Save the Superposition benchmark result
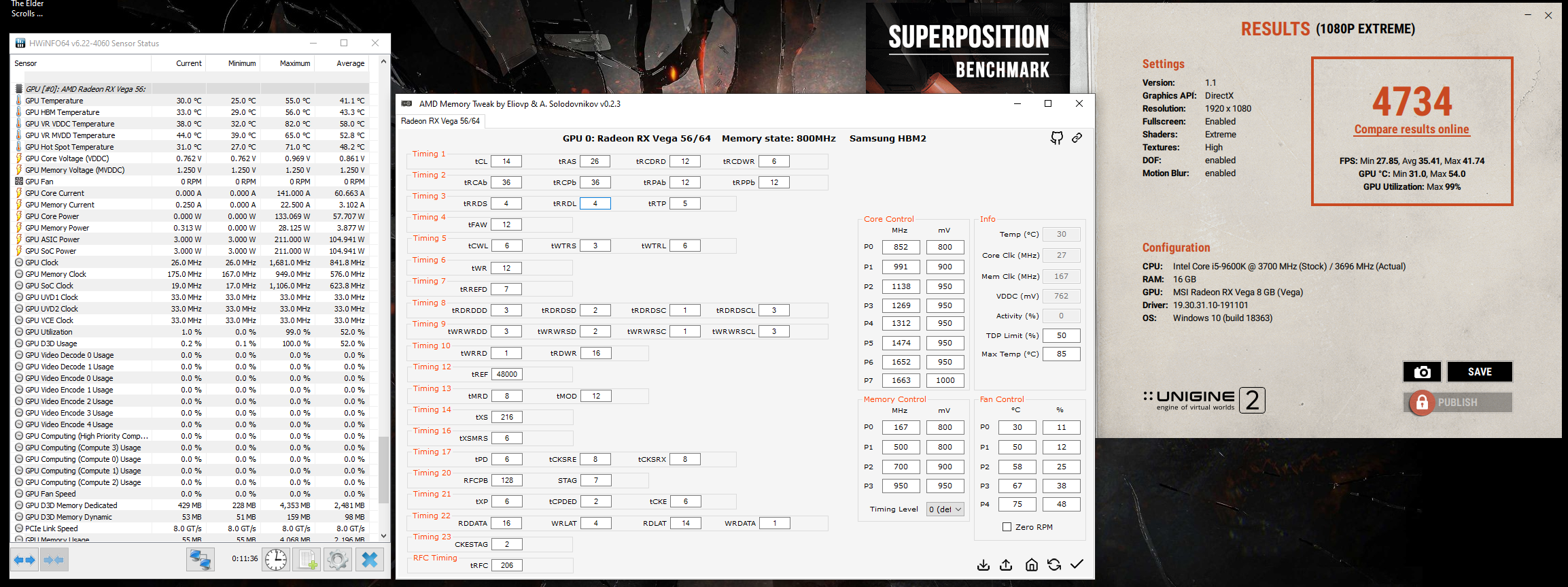The image size is (1568, 587). [x=1480, y=372]
